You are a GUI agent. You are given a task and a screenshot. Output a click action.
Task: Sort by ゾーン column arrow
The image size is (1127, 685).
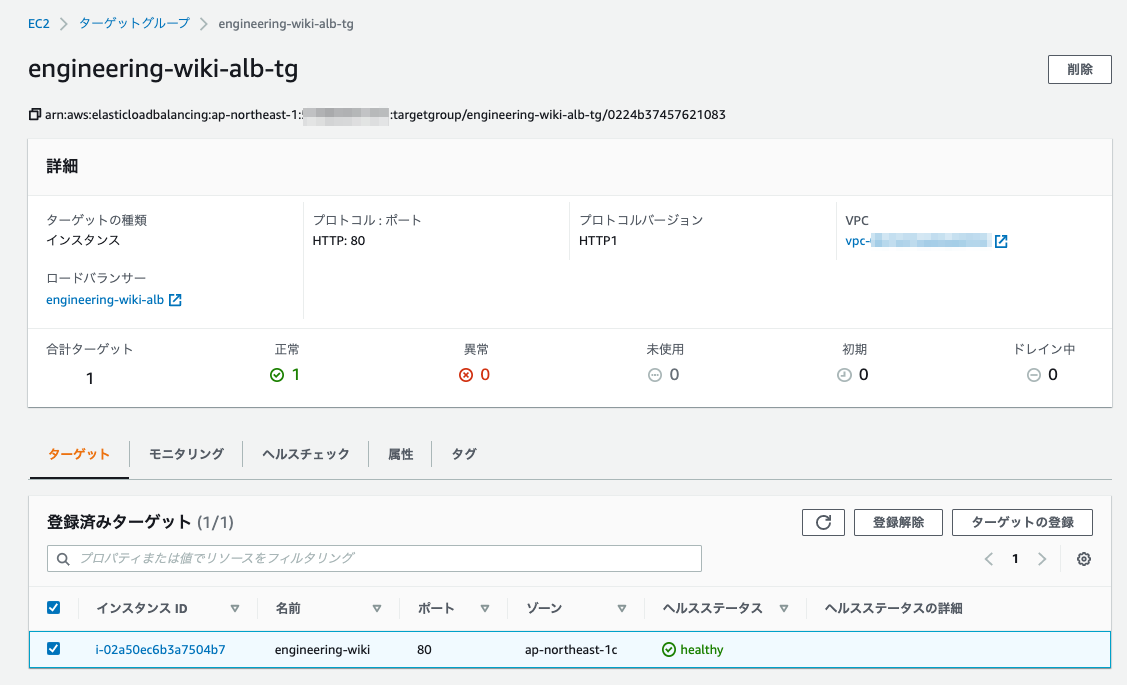(622, 608)
